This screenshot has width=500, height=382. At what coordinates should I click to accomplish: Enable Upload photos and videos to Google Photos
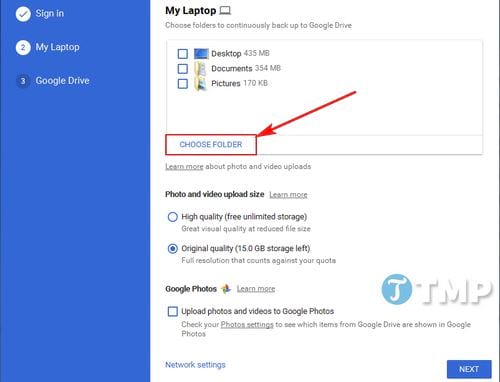[172, 311]
